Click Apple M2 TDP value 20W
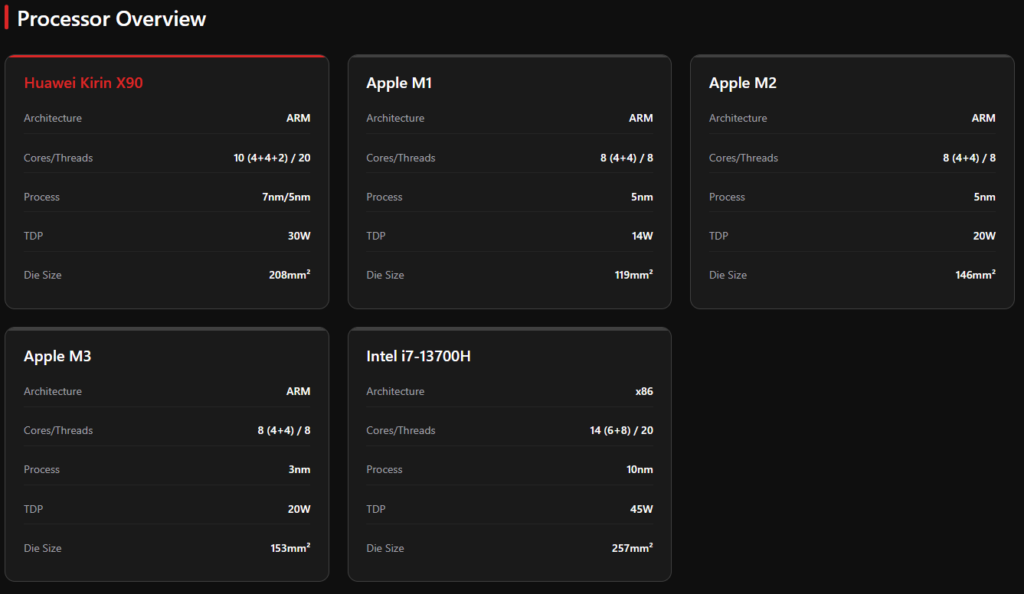 984,236
